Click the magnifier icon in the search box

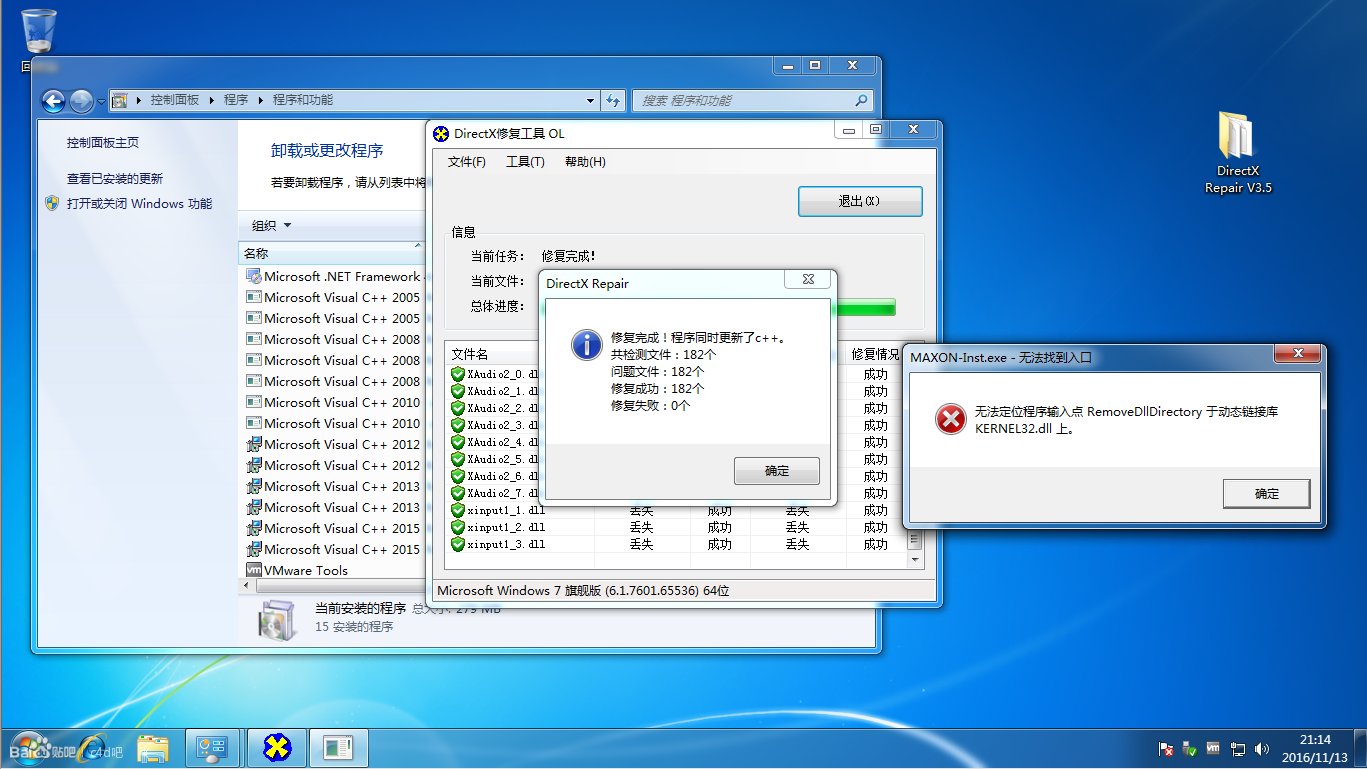tap(861, 100)
